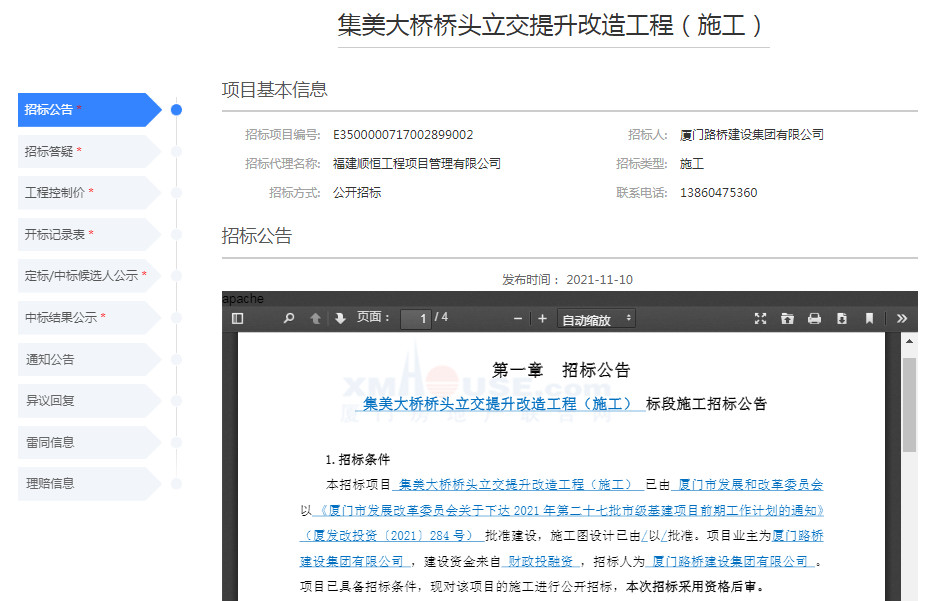
Task: Open a file in PDF viewer
Action: coord(787,319)
